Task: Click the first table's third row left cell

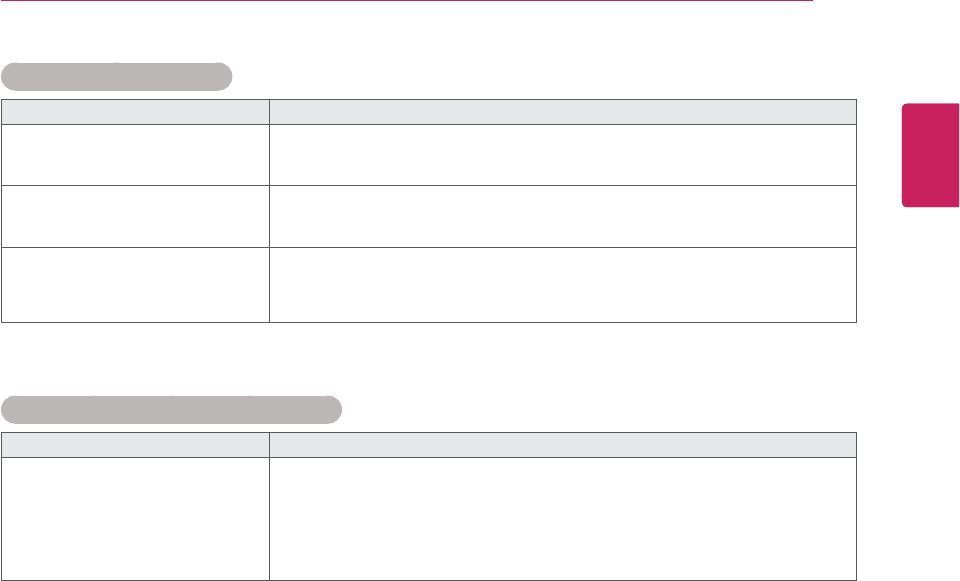Action: pos(135,284)
